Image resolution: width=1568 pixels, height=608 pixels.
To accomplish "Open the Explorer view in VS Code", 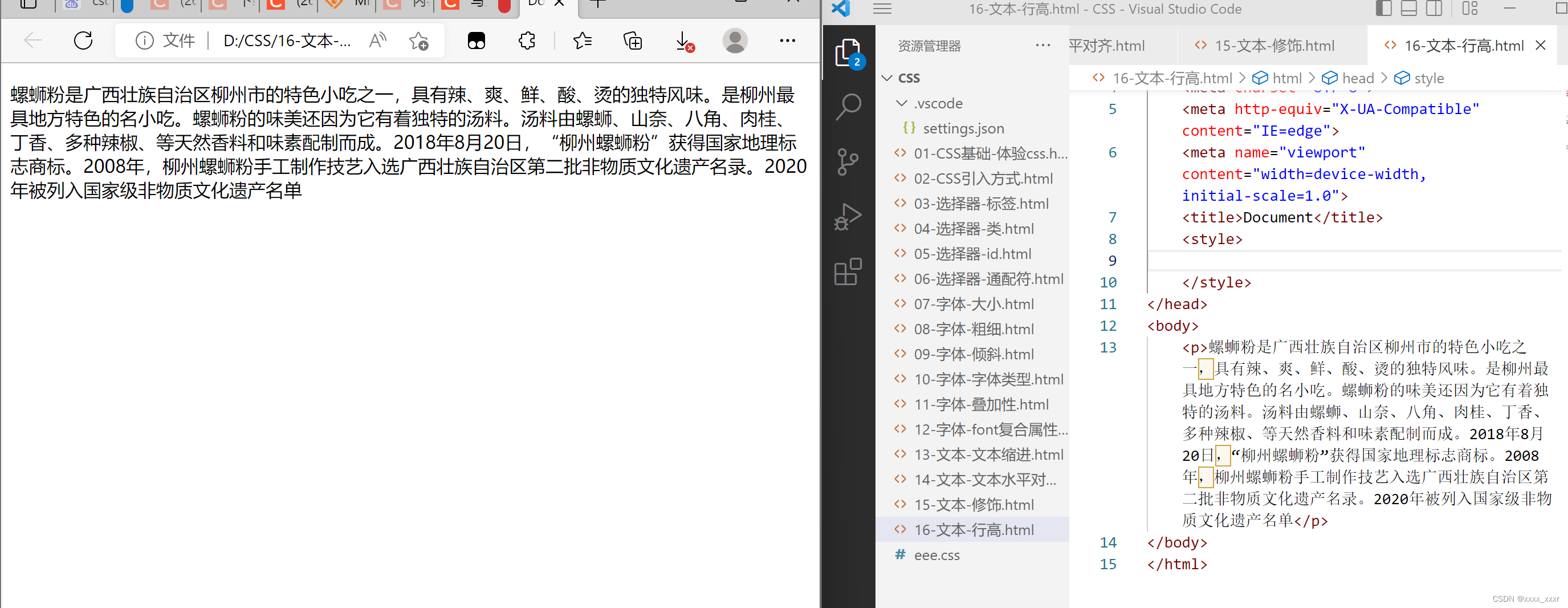I will [x=848, y=53].
